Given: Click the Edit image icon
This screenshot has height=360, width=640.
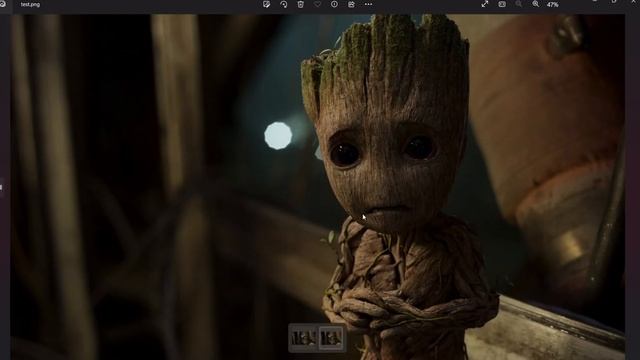Looking at the screenshot, I should pos(267,4).
